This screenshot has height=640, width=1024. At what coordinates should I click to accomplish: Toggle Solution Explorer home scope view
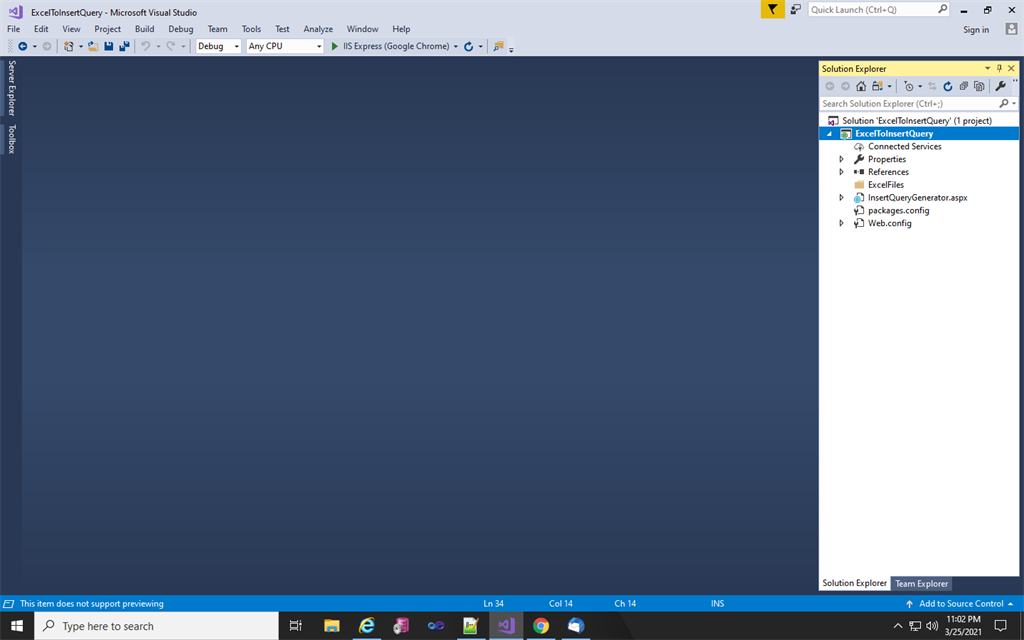coord(861,86)
